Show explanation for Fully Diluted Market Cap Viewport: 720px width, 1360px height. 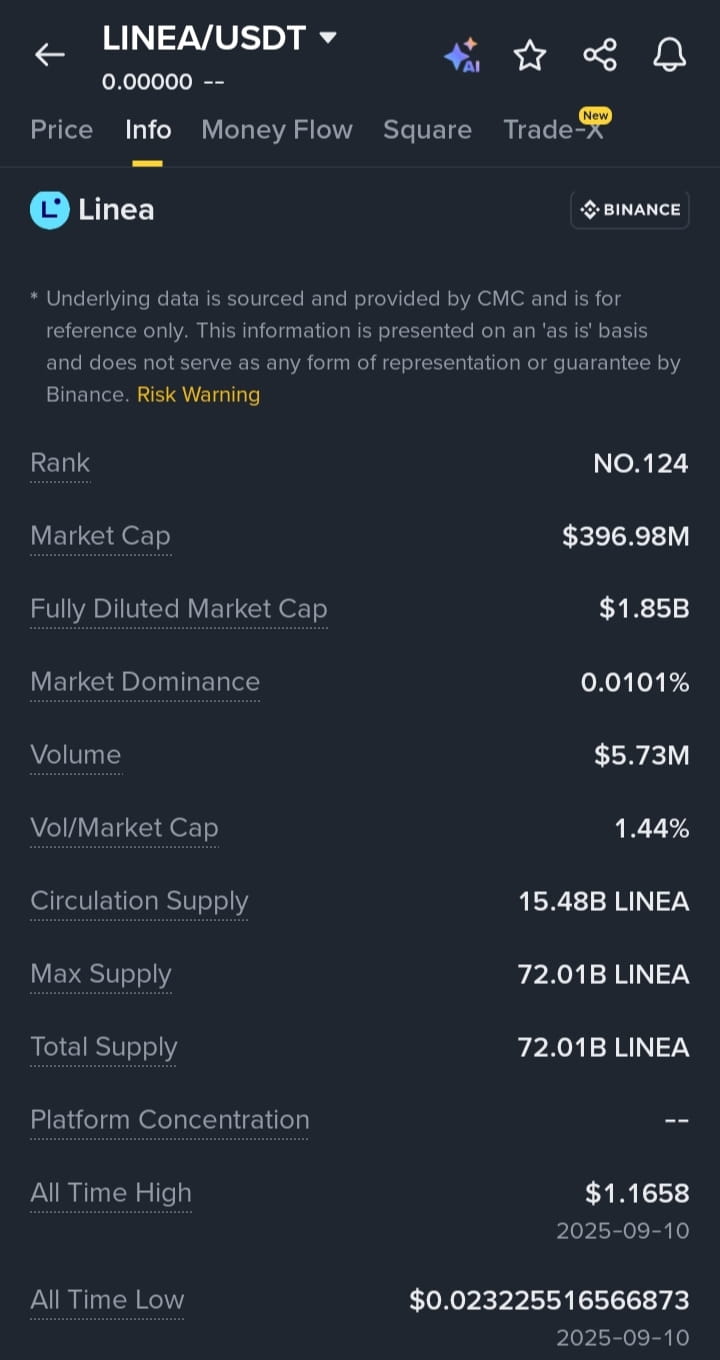pyautogui.click(x=179, y=609)
